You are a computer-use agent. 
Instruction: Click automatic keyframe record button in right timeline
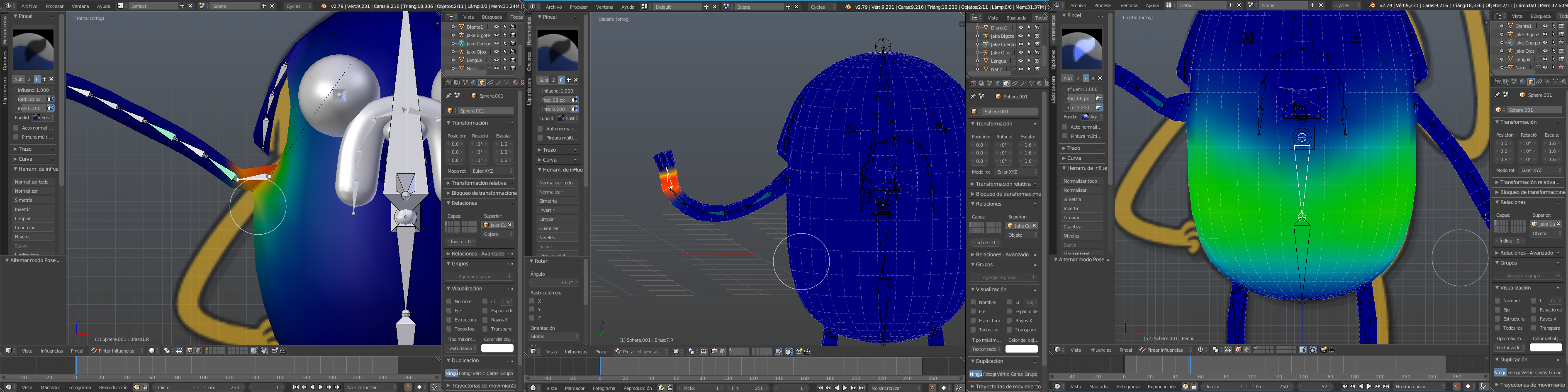click(1456, 387)
